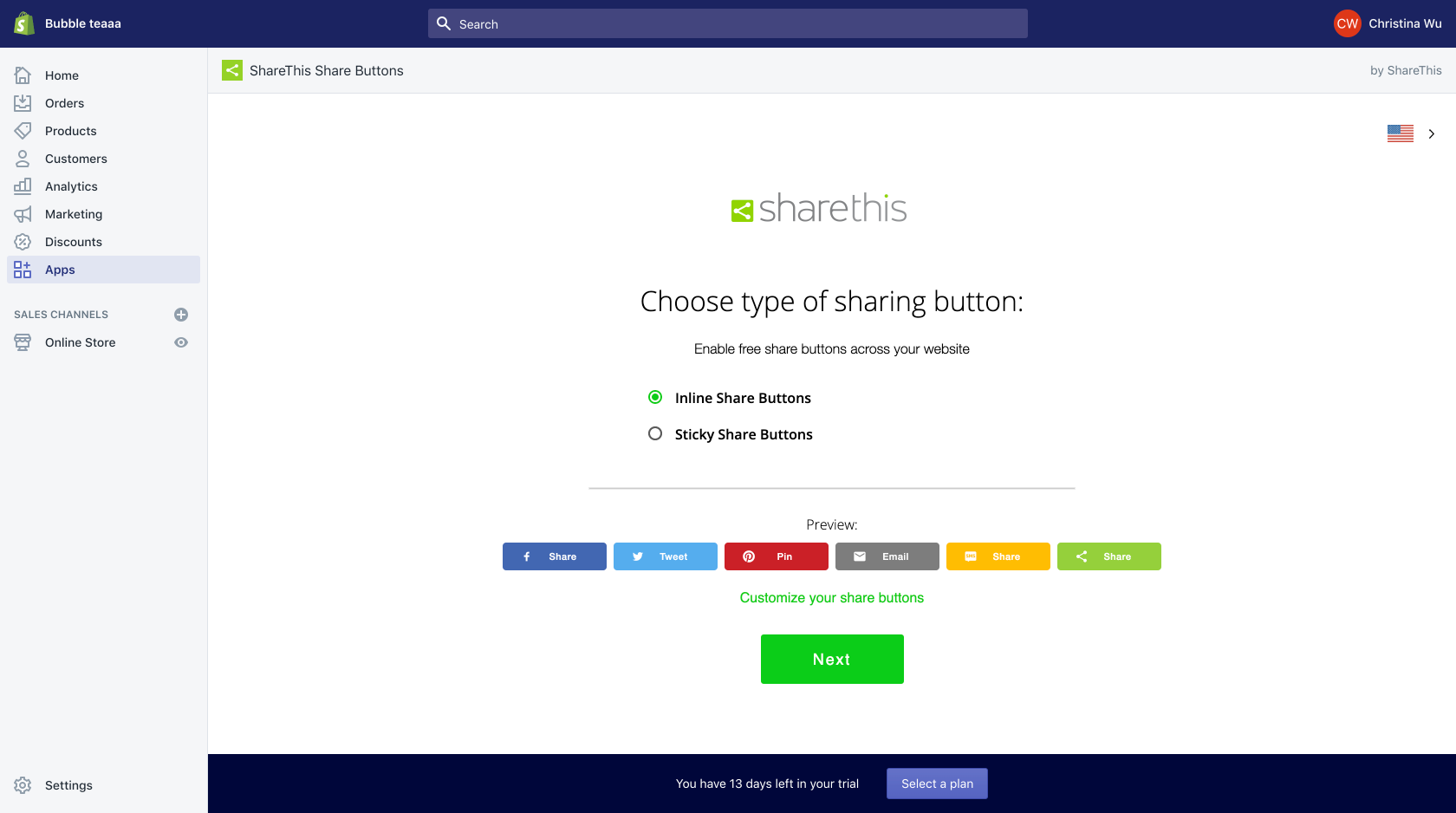
Task: Open Online Store sales channel
Action: click(x=80, y=342)
